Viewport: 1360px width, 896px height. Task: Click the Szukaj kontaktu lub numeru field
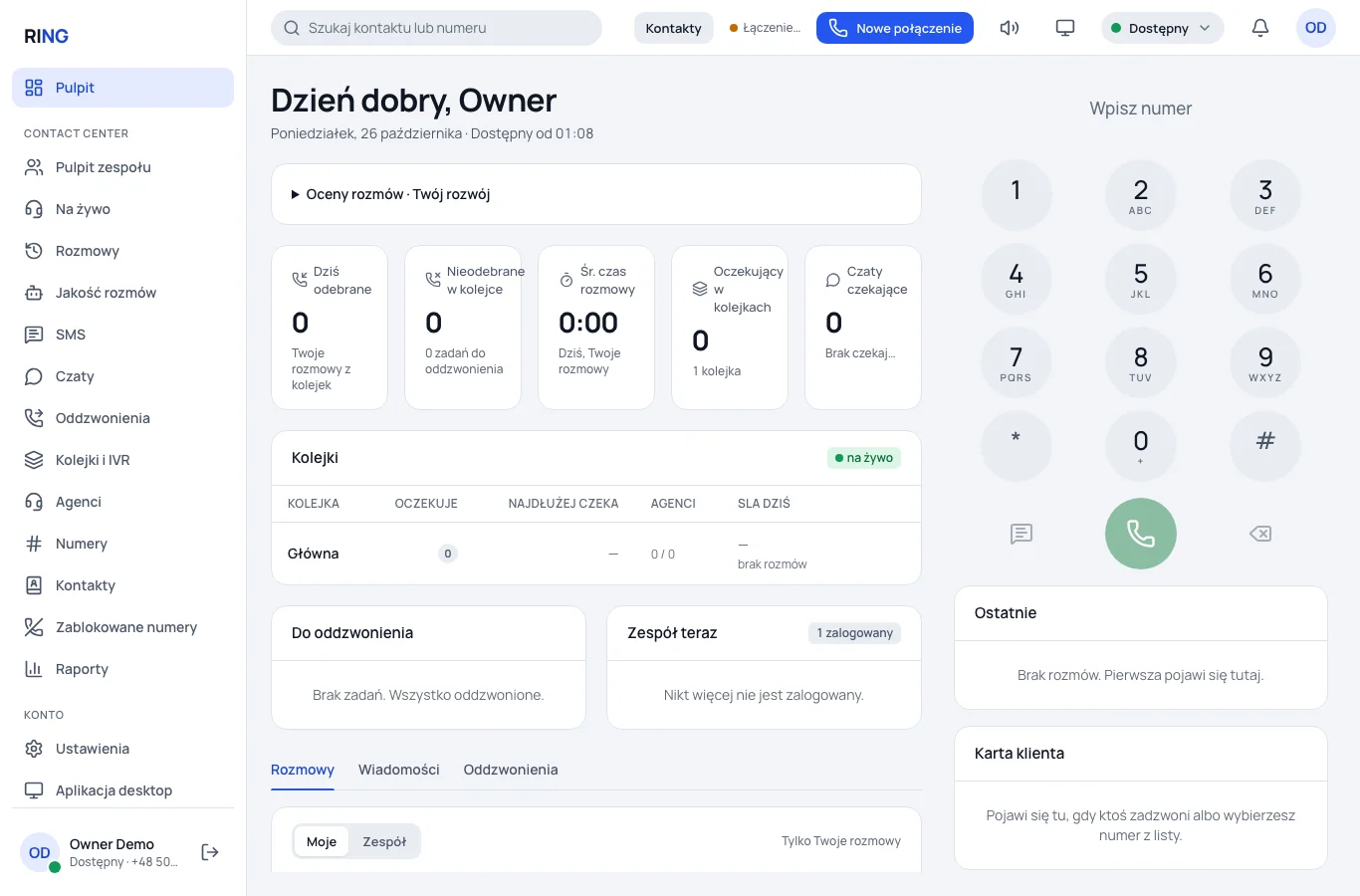point(436,28)
